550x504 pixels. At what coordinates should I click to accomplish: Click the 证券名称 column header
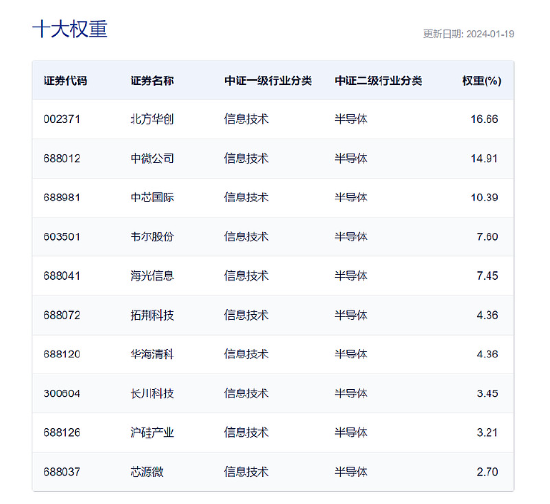[152, 81]
